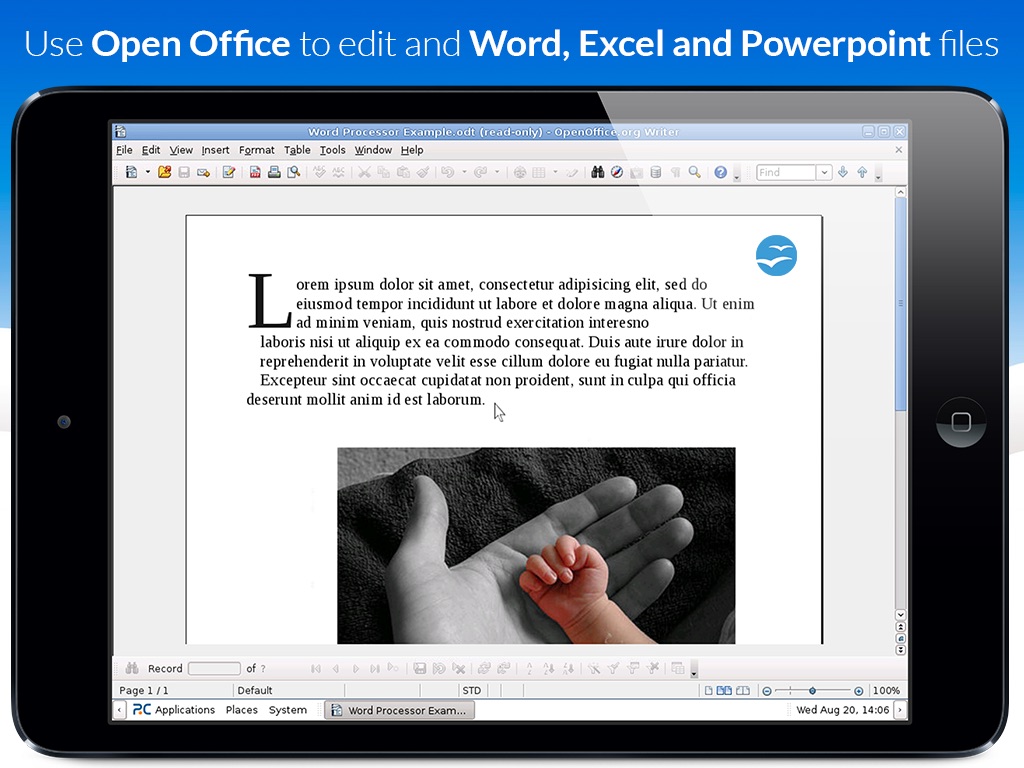Image resolution: width=1024 pixels, height=768 pixels.
Task: Click the Open folder icon in toolbar
Action: click(x=165, y=172)
